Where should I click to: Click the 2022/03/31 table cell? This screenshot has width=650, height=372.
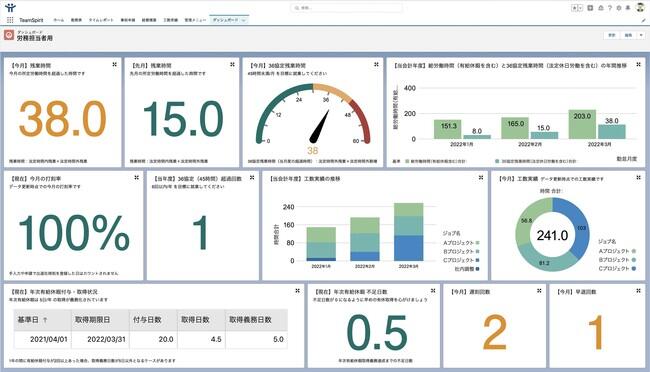tap(100, 339)
